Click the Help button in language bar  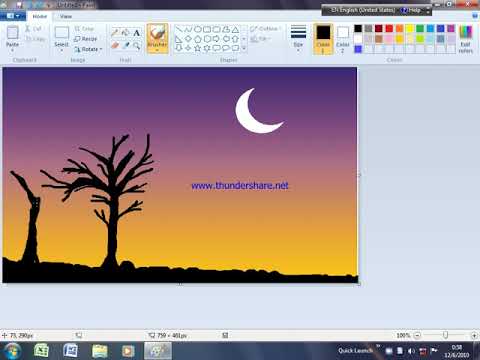(x=411, y=10)
